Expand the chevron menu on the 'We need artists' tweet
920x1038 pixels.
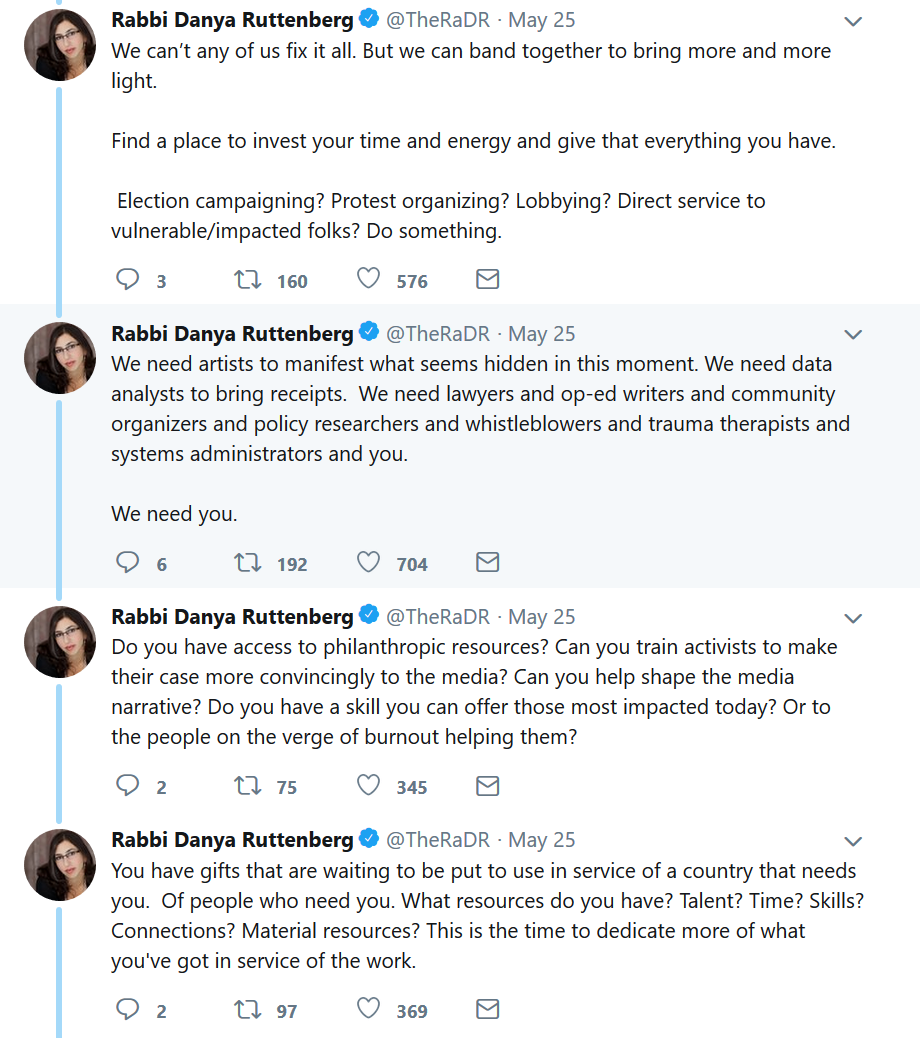coord(853,334)
